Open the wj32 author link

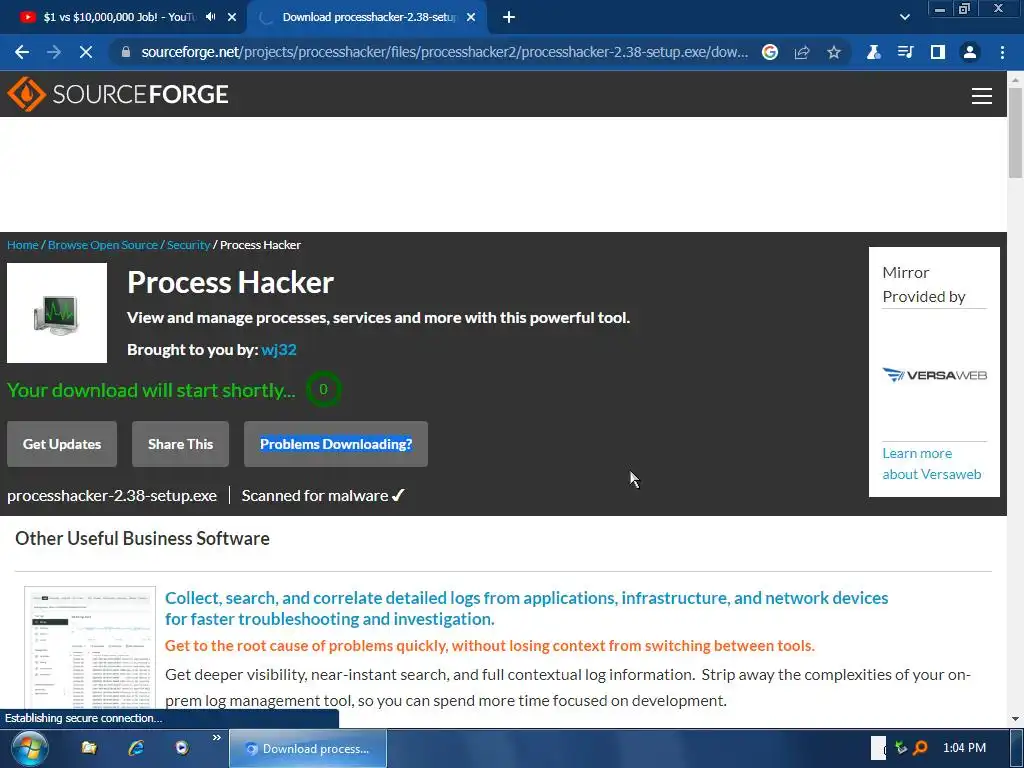click(279, 349)
